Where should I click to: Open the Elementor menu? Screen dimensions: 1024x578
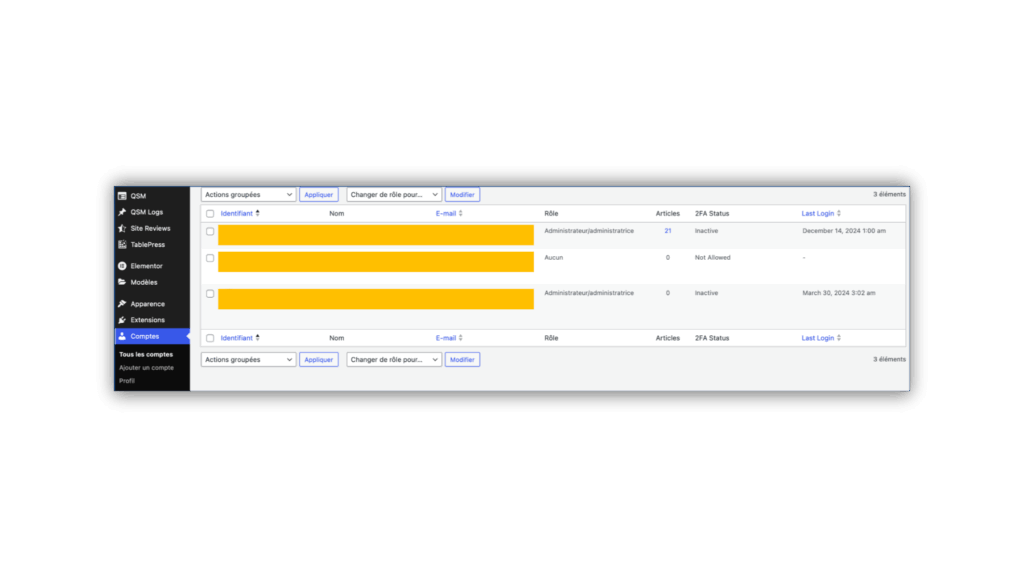[146, 266]
